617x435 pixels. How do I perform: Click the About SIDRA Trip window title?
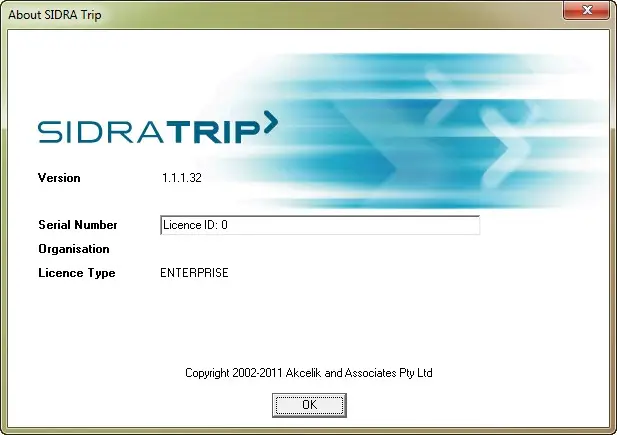55,15
